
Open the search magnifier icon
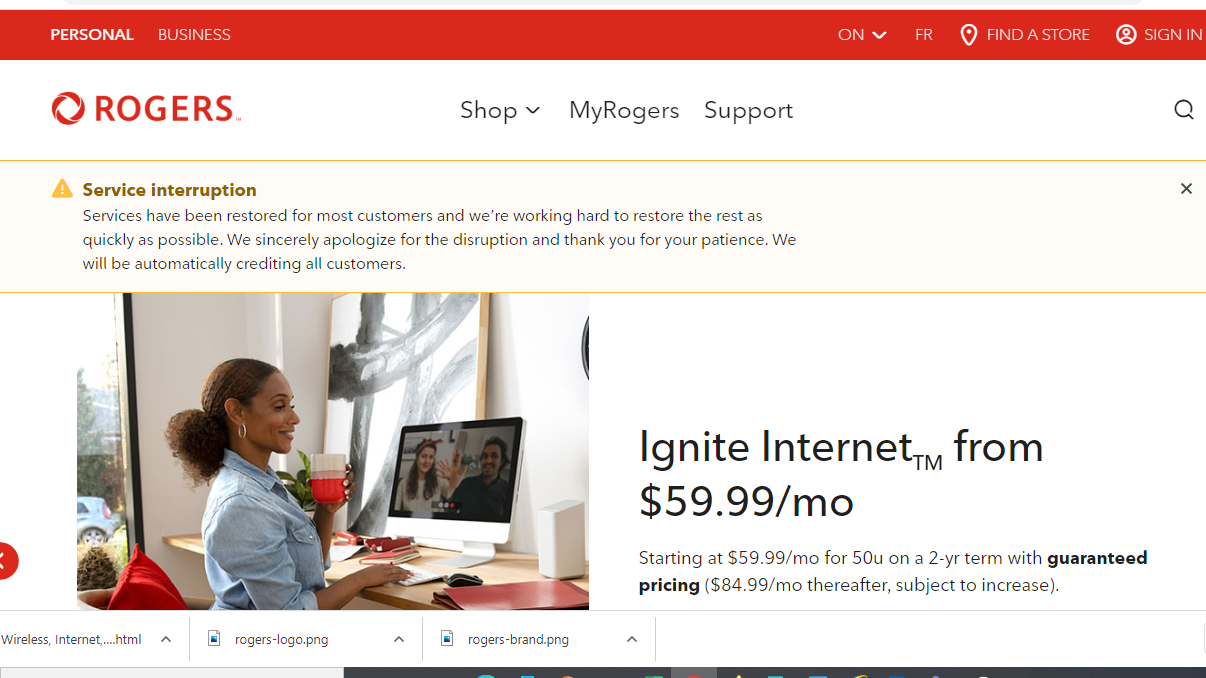point(1184,109)
